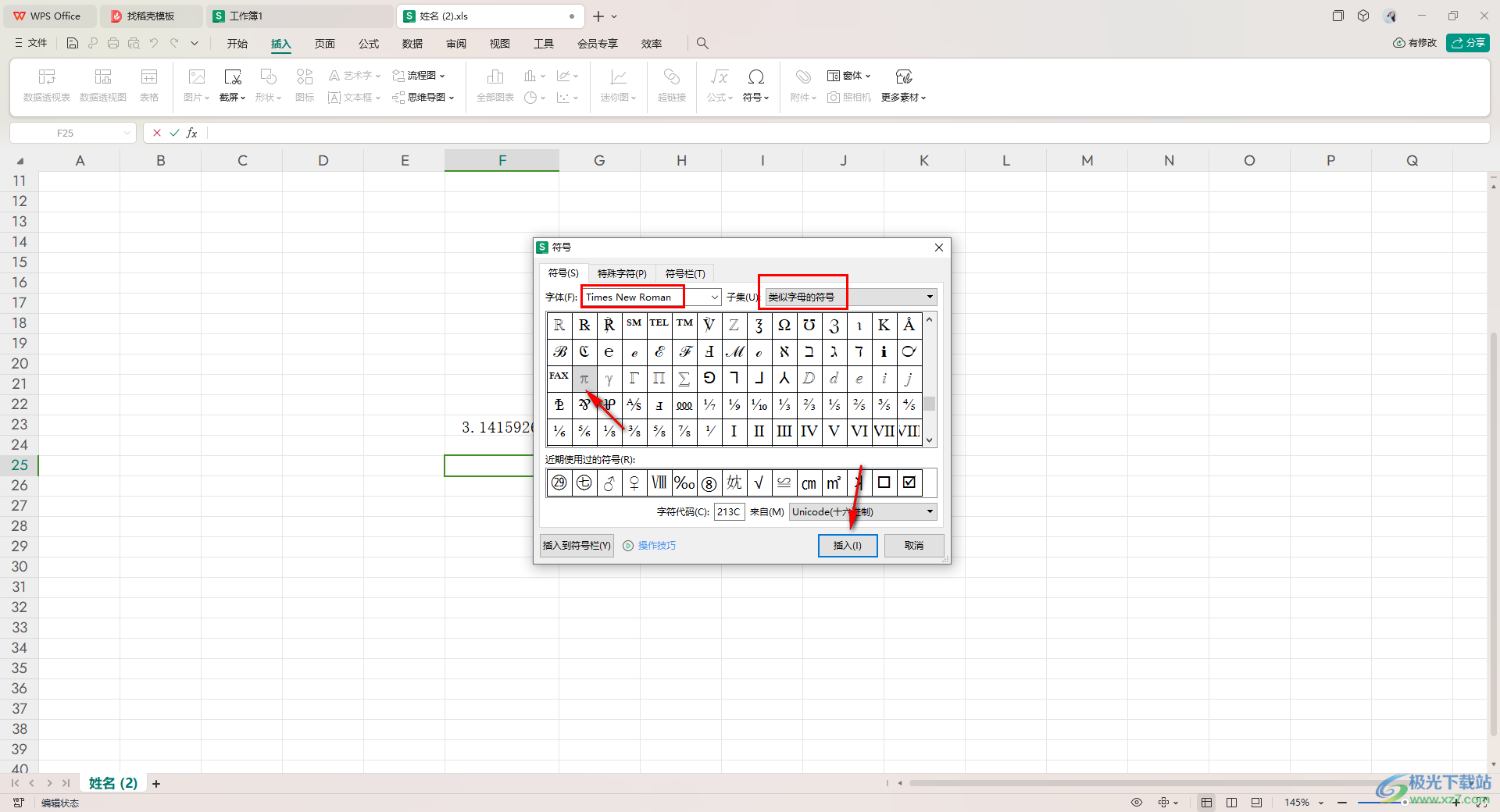Image resolution: width=1500 pixels, height=812 pixels.
Task: Open the 数据透视表 pivot table tool
Action: tap(47, 85)
